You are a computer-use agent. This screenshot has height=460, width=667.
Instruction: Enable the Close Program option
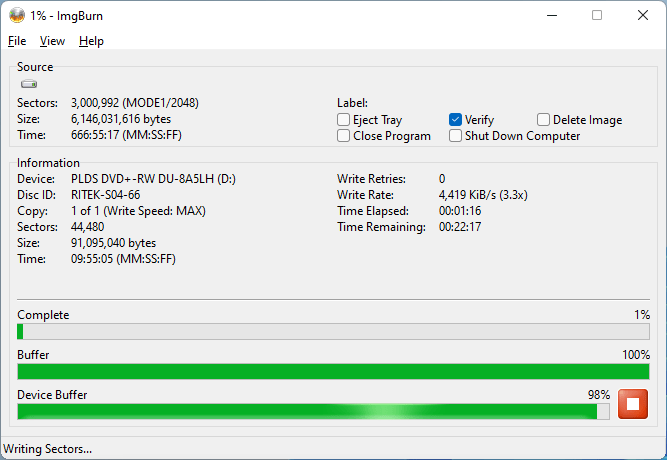point(344,136)
